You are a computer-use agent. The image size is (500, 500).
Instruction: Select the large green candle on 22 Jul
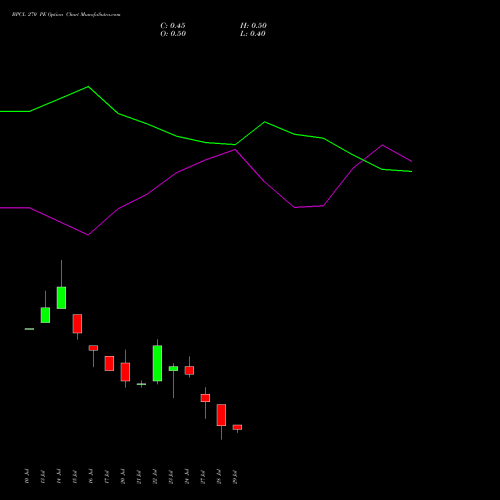click(157, 363)
